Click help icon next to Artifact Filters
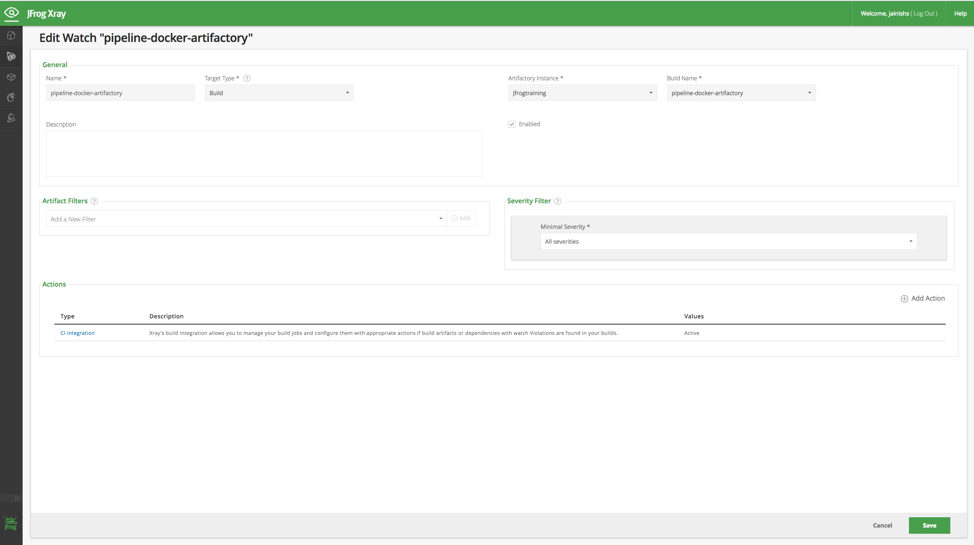Screen dimensions: 974x545 95,201
